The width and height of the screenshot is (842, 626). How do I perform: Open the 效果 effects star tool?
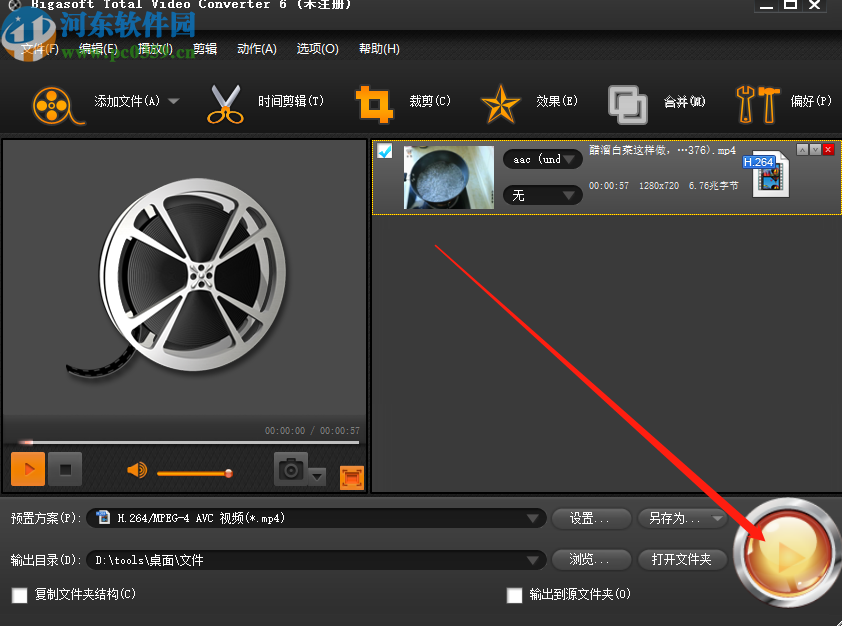tap(500, 104)
